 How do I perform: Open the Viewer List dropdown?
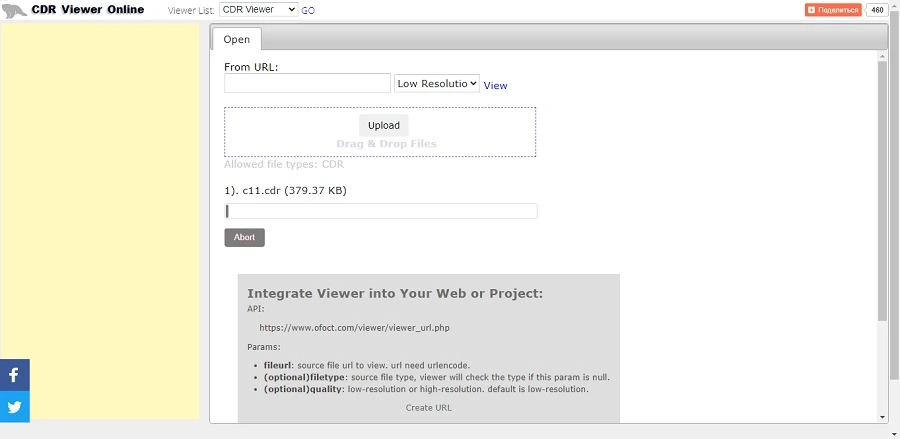[x=258, y=10]
